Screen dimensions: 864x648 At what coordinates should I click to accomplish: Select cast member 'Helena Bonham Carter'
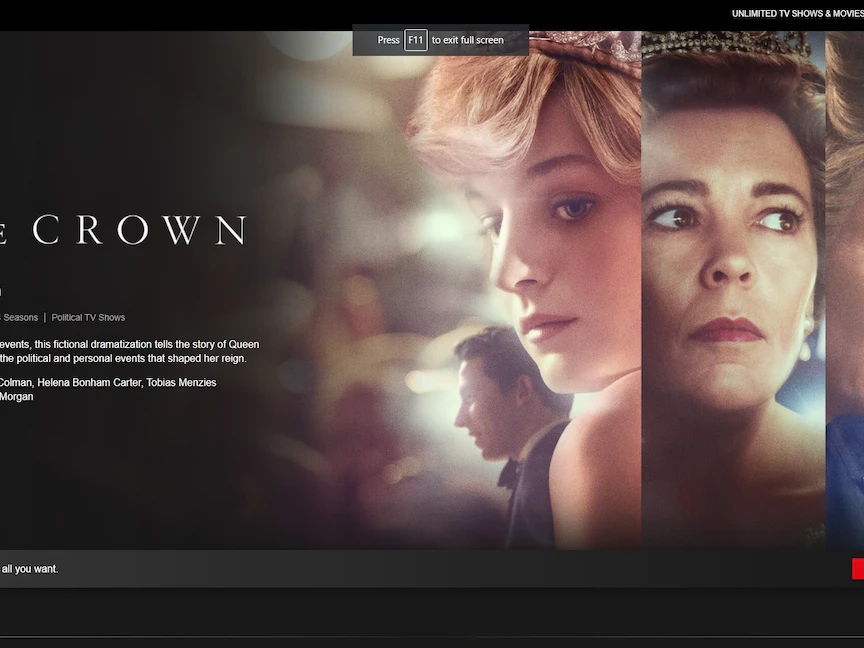point(91,382)
